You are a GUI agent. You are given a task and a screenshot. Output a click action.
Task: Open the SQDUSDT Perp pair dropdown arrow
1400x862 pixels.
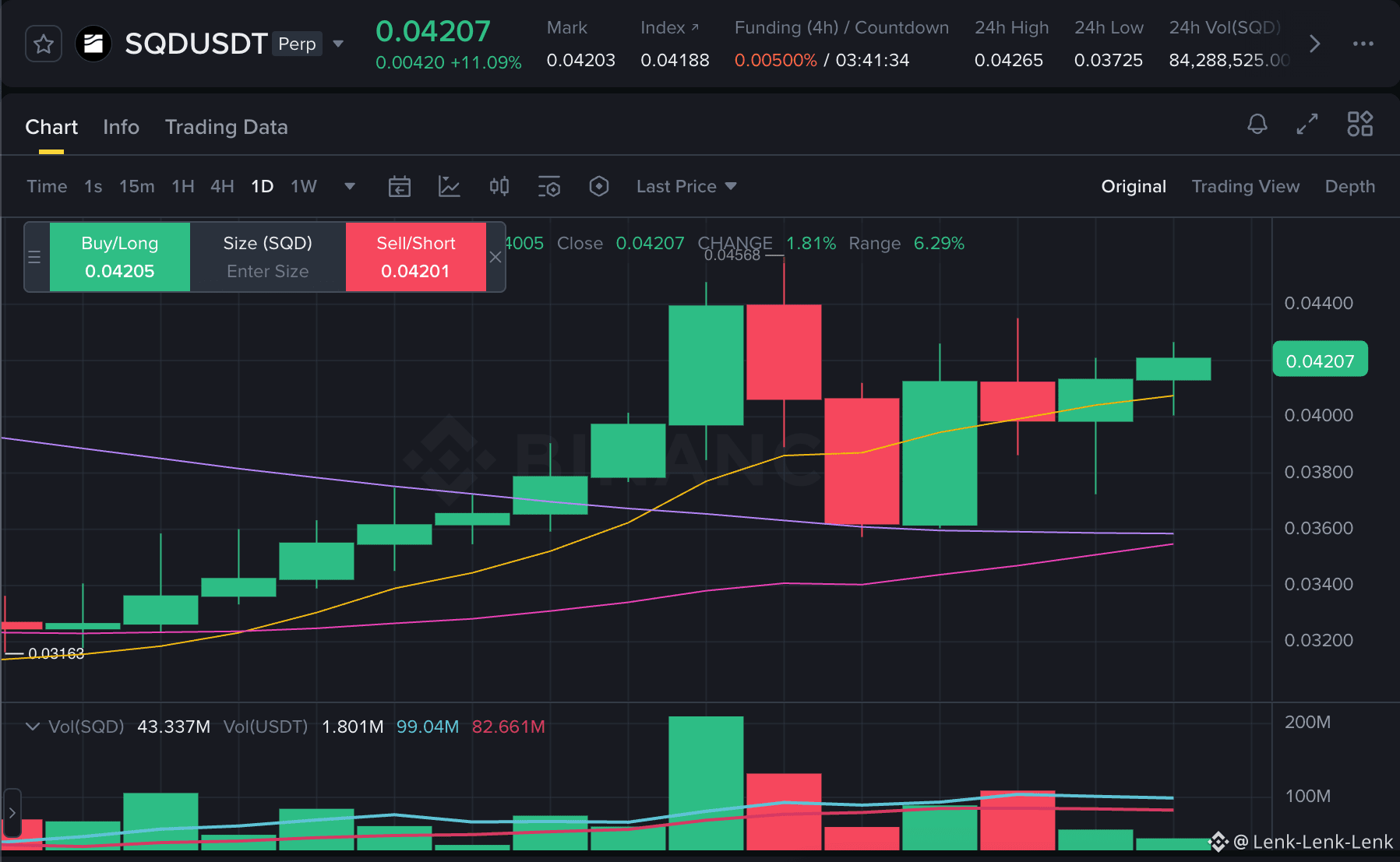tap(338, 44)
